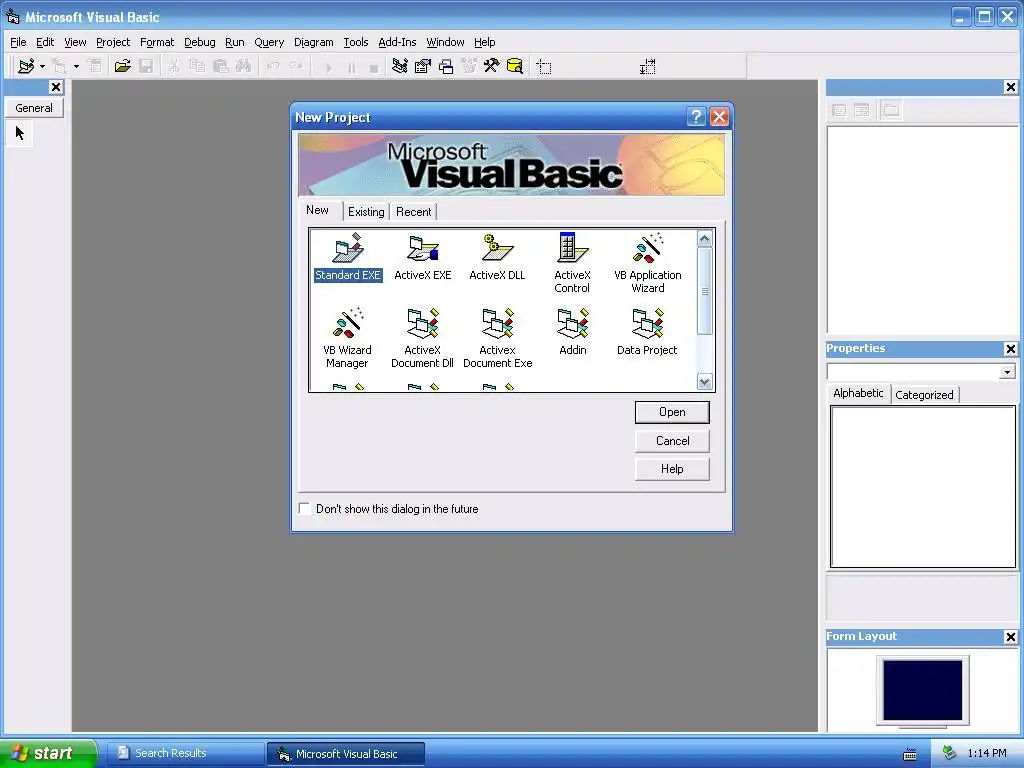The height and width of the screenshot is (768, 1024).
Task: Click the system tray clock
Action: coord(987,754)
